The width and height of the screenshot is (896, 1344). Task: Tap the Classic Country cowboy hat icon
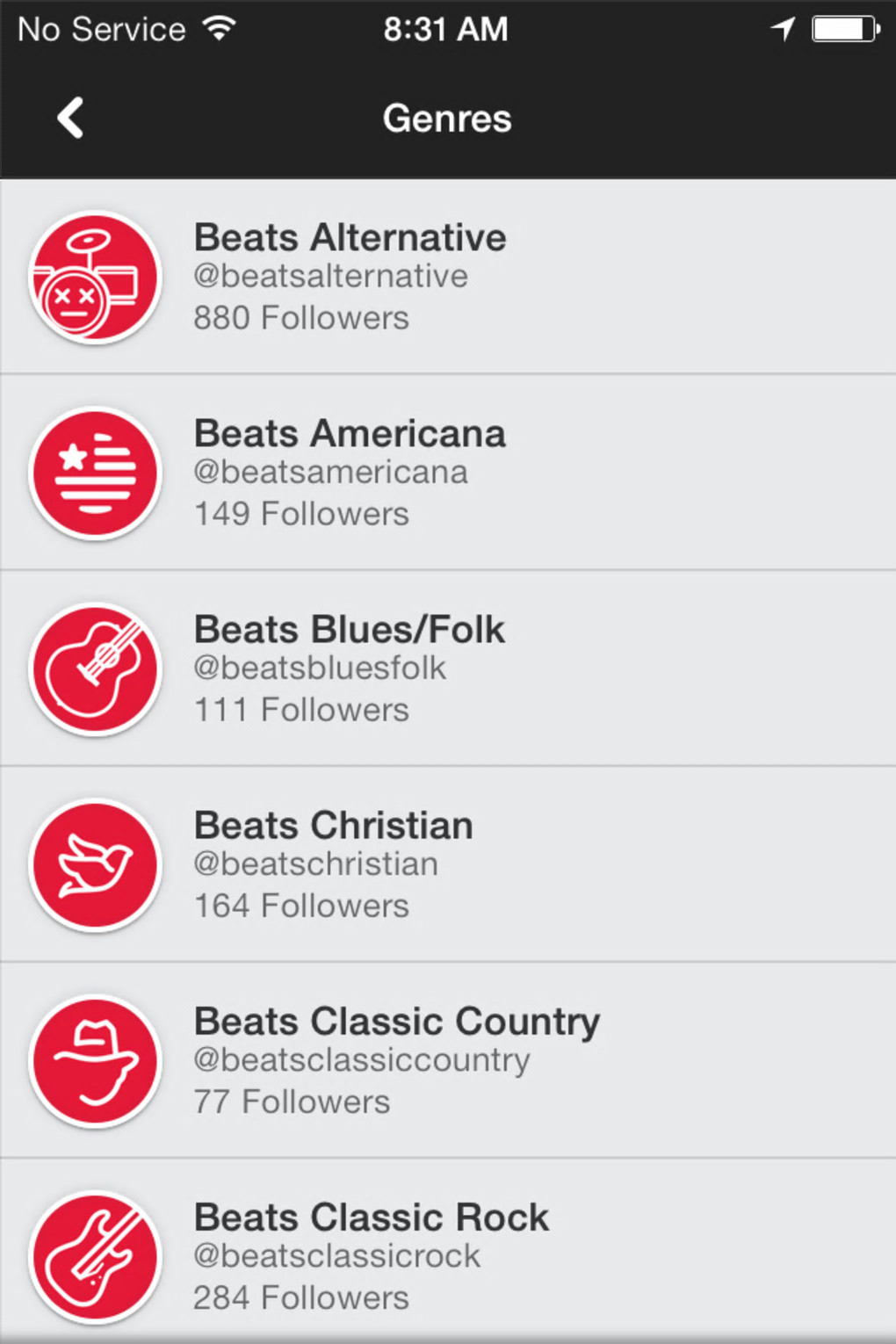95,1061
